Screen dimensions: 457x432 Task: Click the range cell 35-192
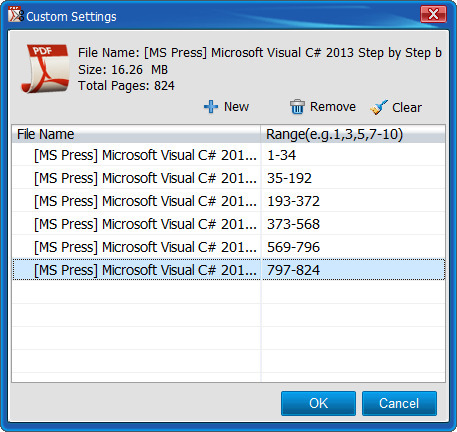[353, 178]
